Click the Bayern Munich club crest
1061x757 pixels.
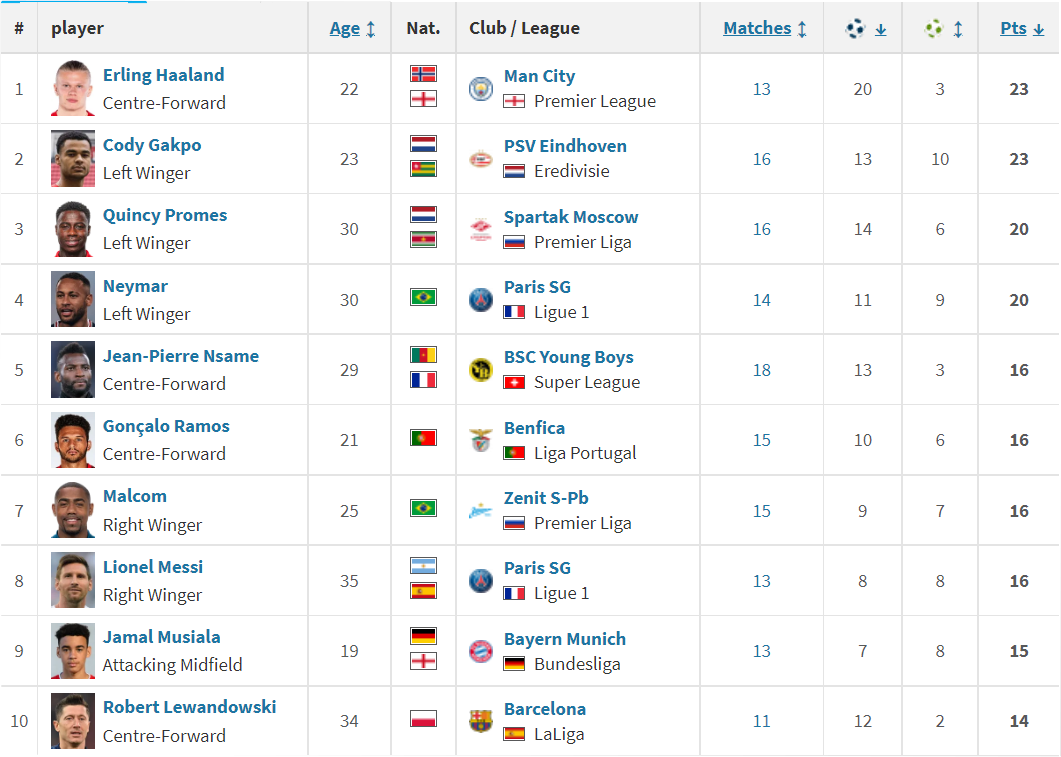pyautogui.click(x=481, y=651)
